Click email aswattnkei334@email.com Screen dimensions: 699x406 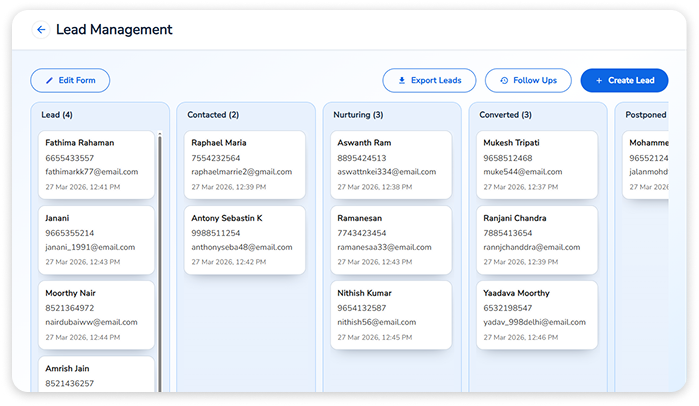tap(387, 172)
